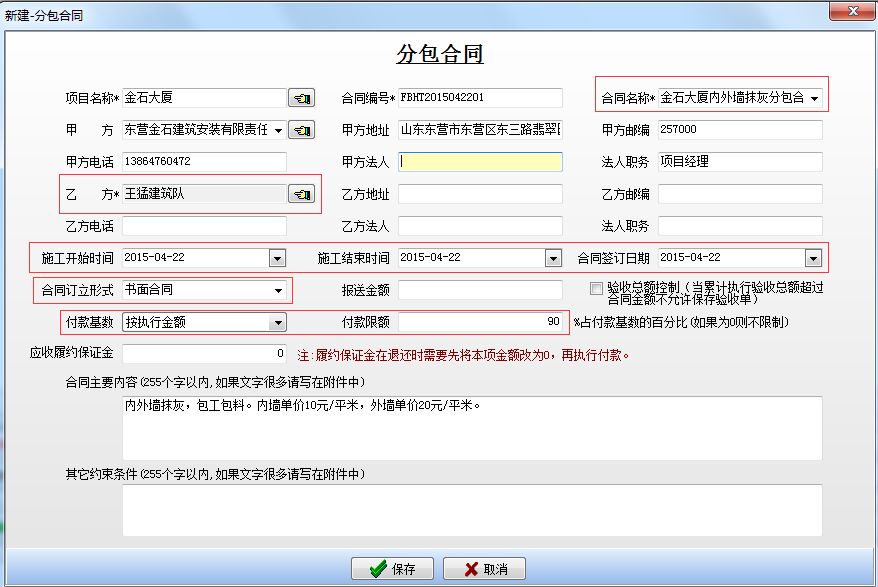The image size is (878, 587).
Task: Open the 项目名称 lookup icon
Action: 301,98
